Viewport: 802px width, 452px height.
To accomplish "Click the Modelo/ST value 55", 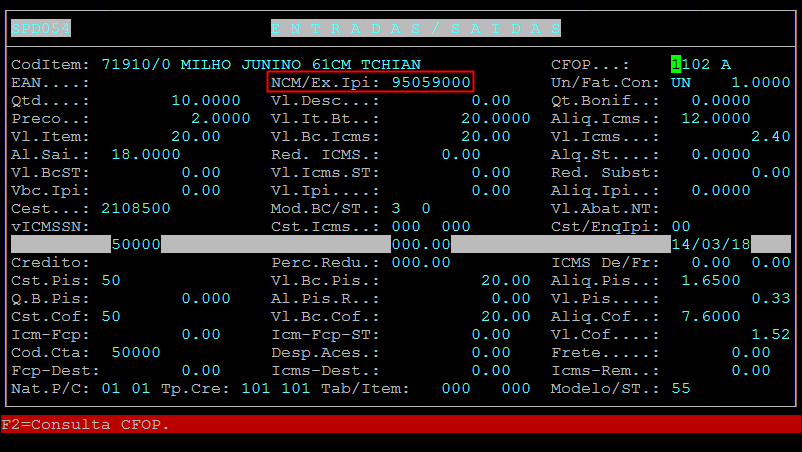I will click(680, 388).
